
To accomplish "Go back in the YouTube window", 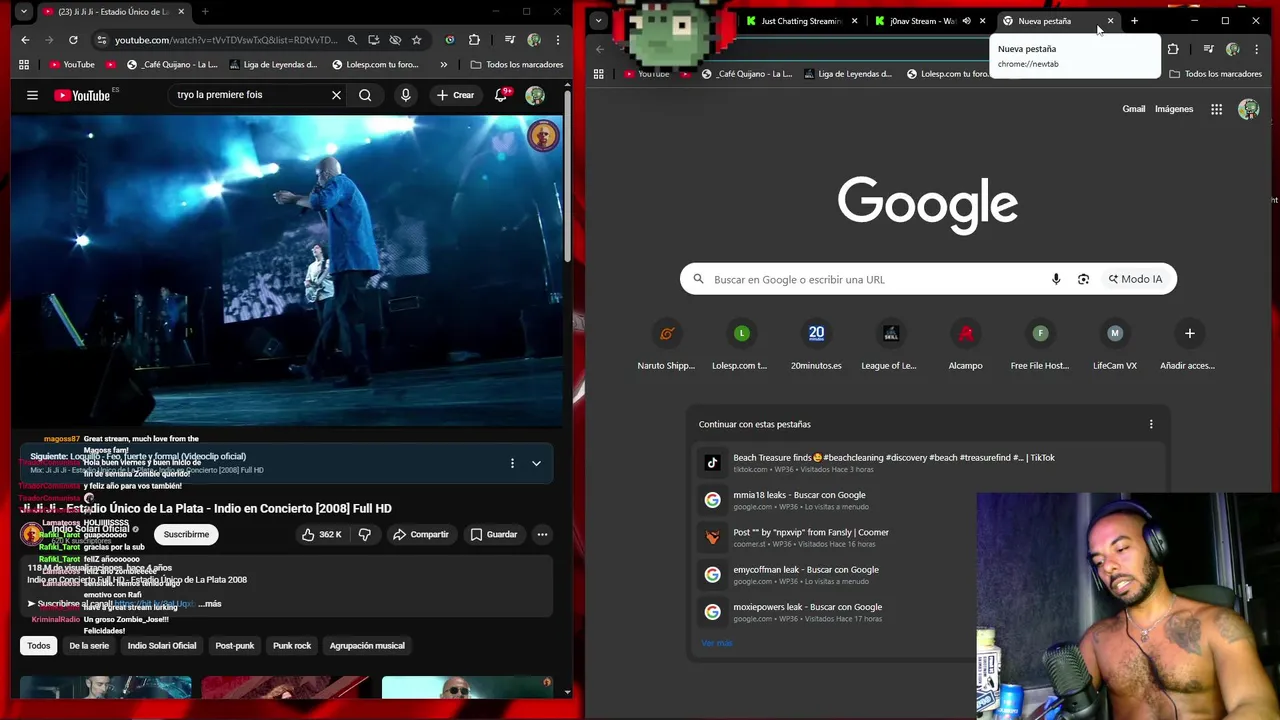I will coord(25,40).
